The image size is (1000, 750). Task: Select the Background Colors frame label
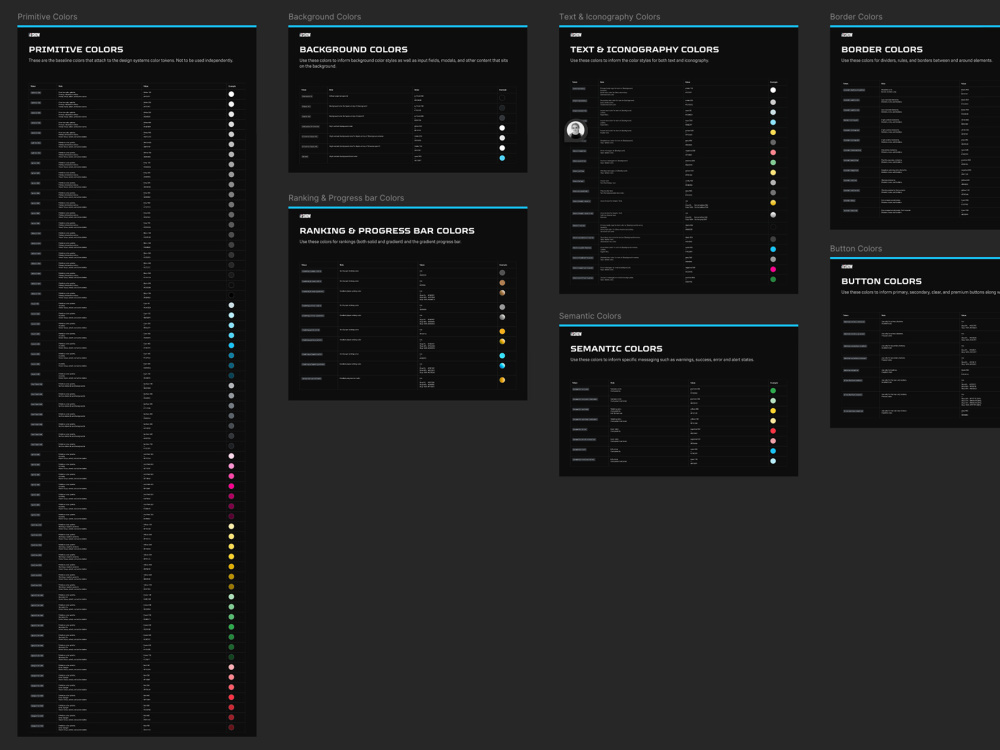point(325,17)
